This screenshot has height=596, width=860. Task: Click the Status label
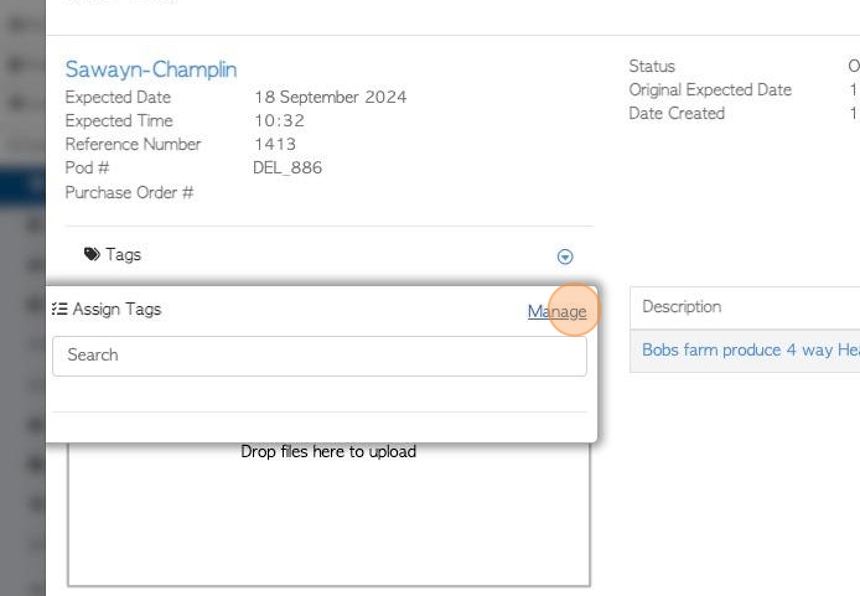pyautogui.click(x=652, y=66)
